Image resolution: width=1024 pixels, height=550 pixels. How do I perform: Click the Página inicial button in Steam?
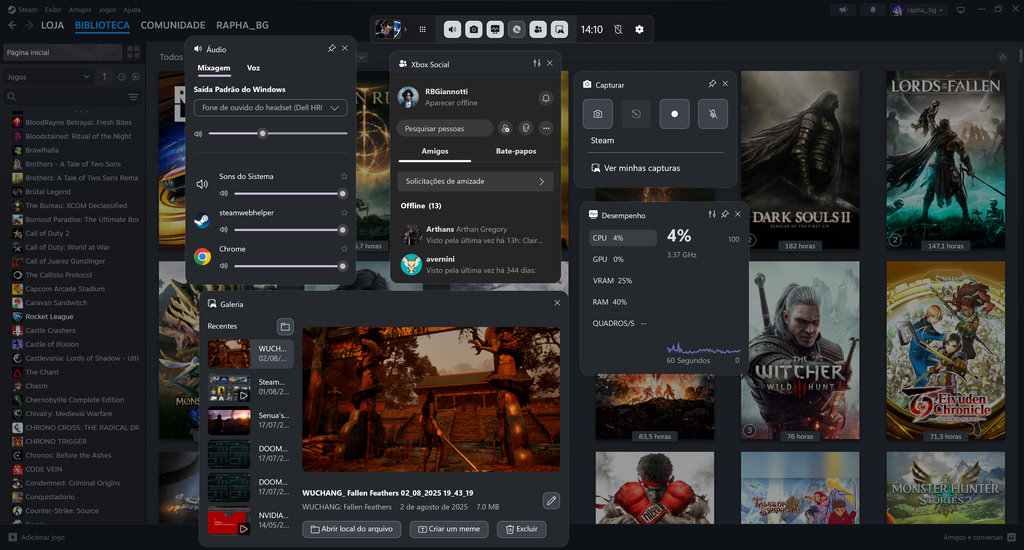(x=63, y=52)
